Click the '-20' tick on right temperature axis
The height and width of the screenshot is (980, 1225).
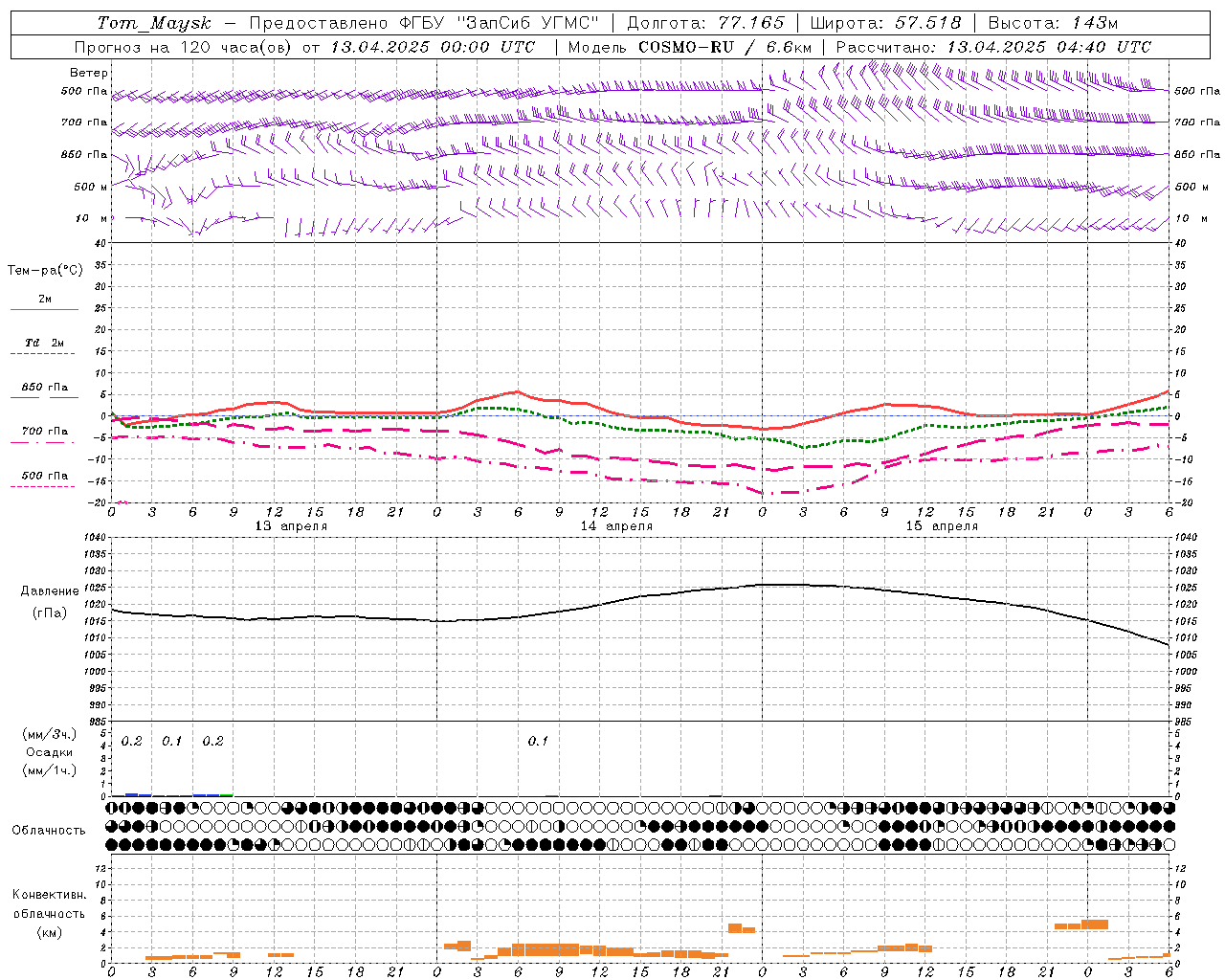coord(1182,502)
